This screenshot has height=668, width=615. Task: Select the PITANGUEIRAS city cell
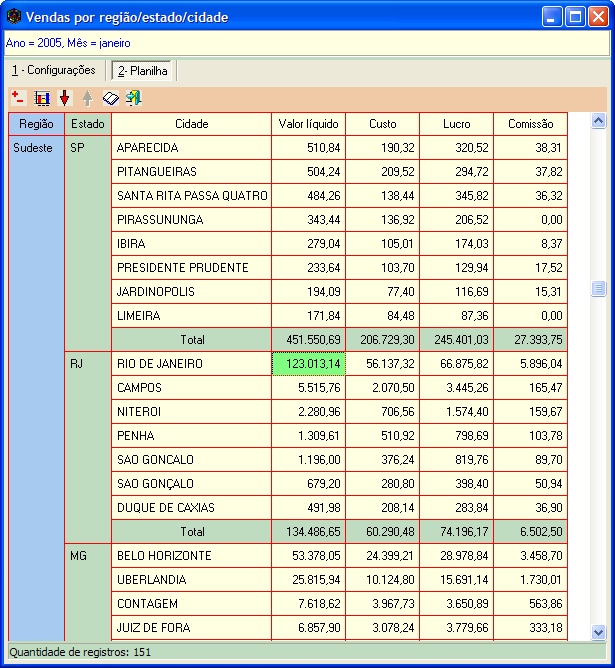click(x=191, y=172)
